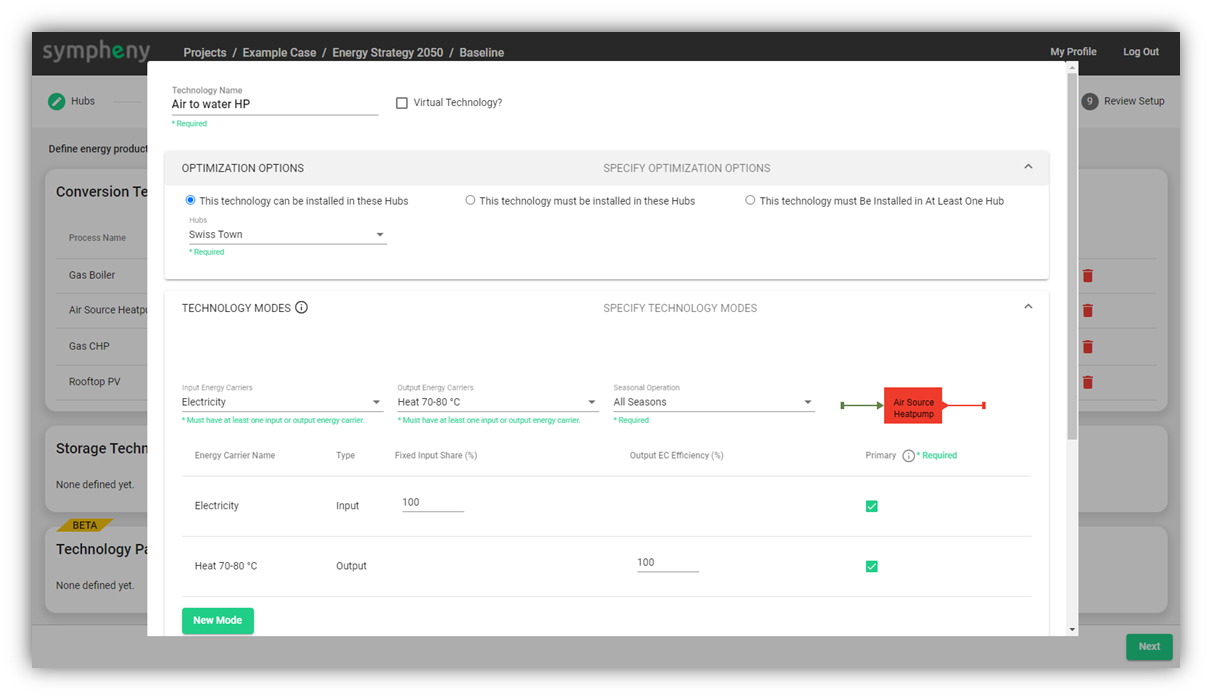Click the Primary column info icon
The image size is (1212, 700).
(908, 456)
